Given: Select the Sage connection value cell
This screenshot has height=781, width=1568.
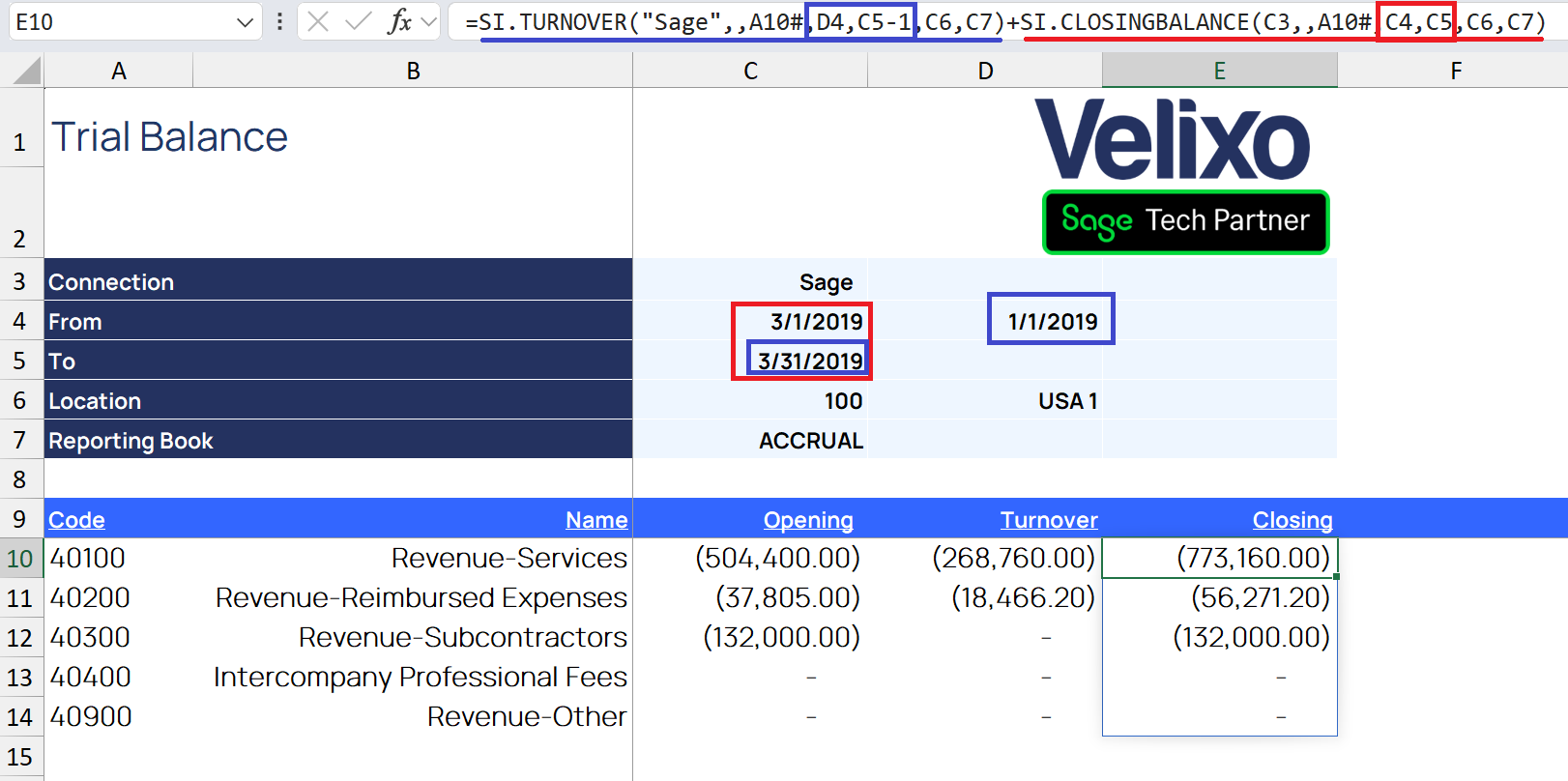Looking at the screenshot, I should [x=750, y=281].
